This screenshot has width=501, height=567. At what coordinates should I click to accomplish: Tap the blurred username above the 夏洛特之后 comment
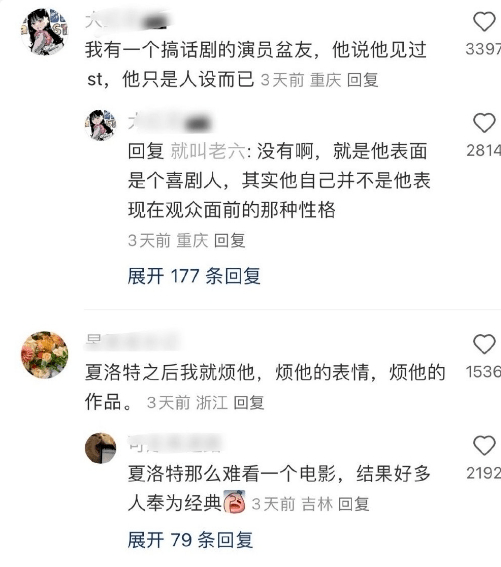[133, 340]
